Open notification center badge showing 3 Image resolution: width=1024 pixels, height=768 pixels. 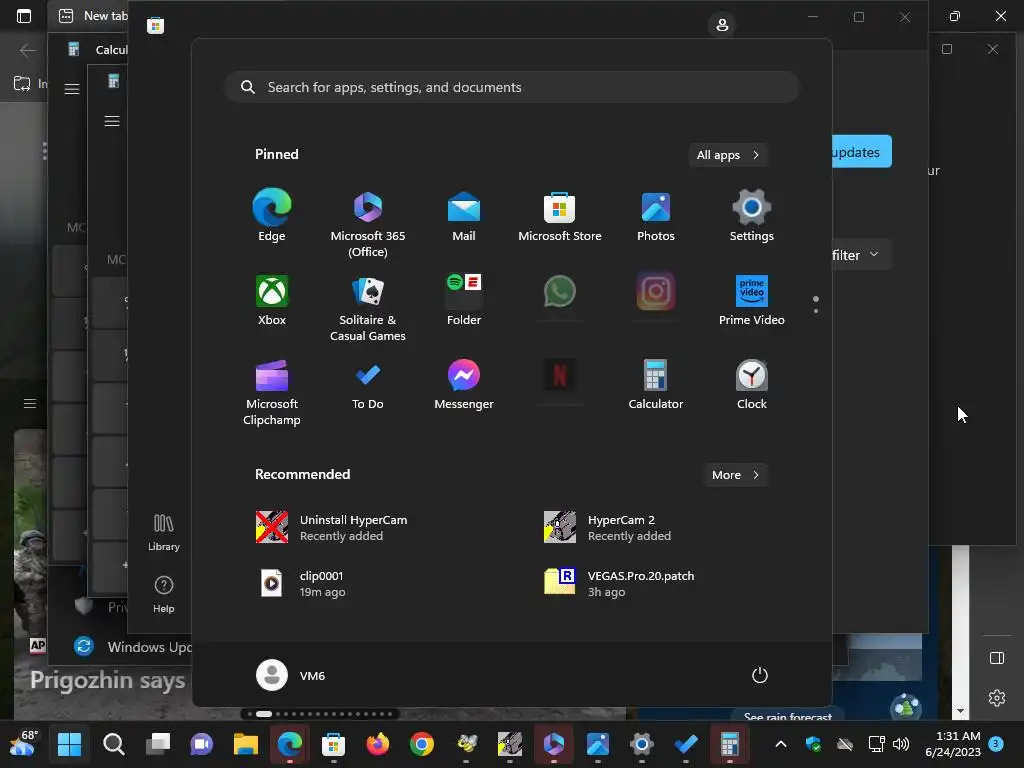pyautogui.click(x=996, y=744)
